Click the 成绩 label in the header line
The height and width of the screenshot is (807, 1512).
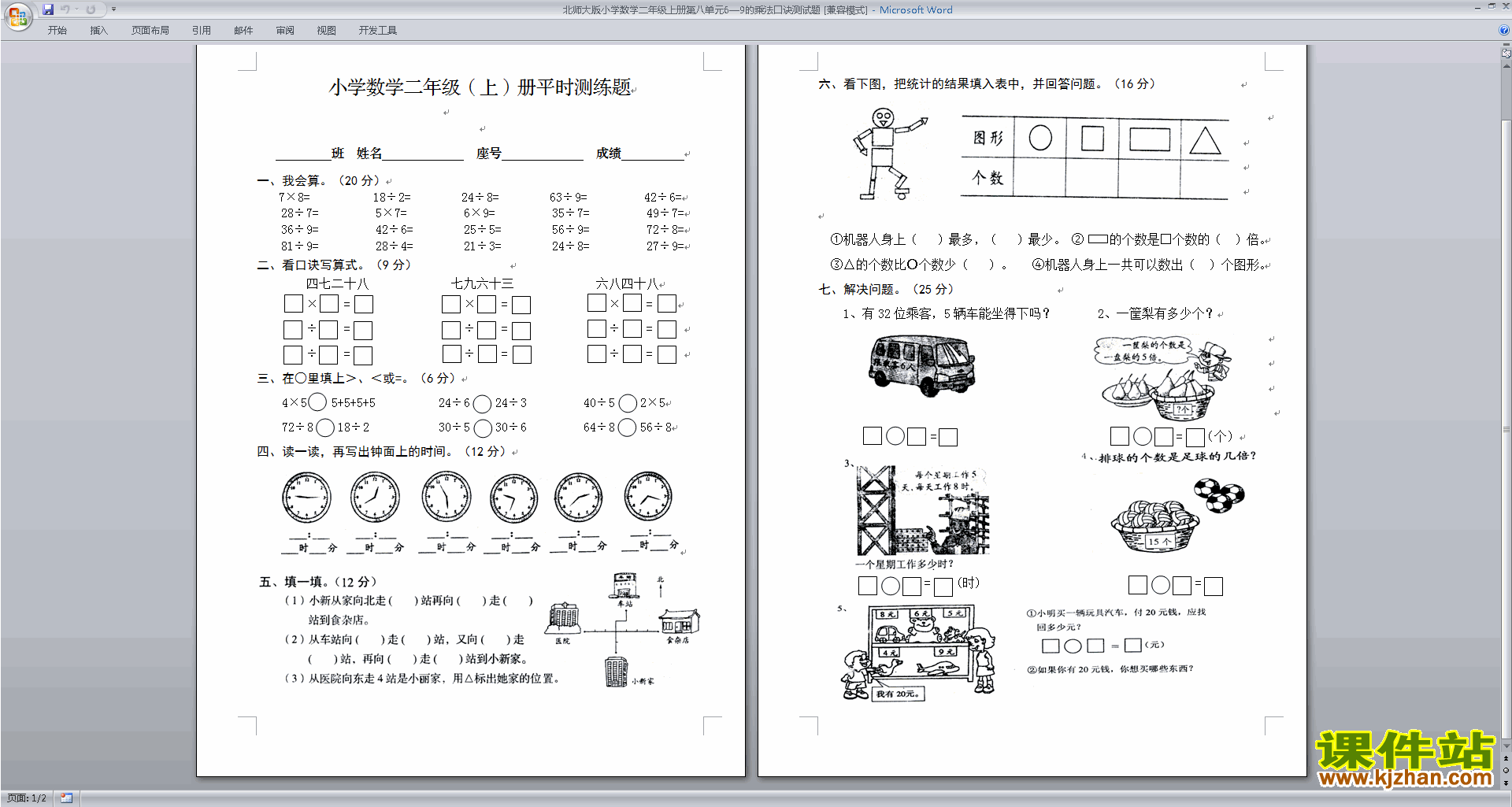coord(608,153)
